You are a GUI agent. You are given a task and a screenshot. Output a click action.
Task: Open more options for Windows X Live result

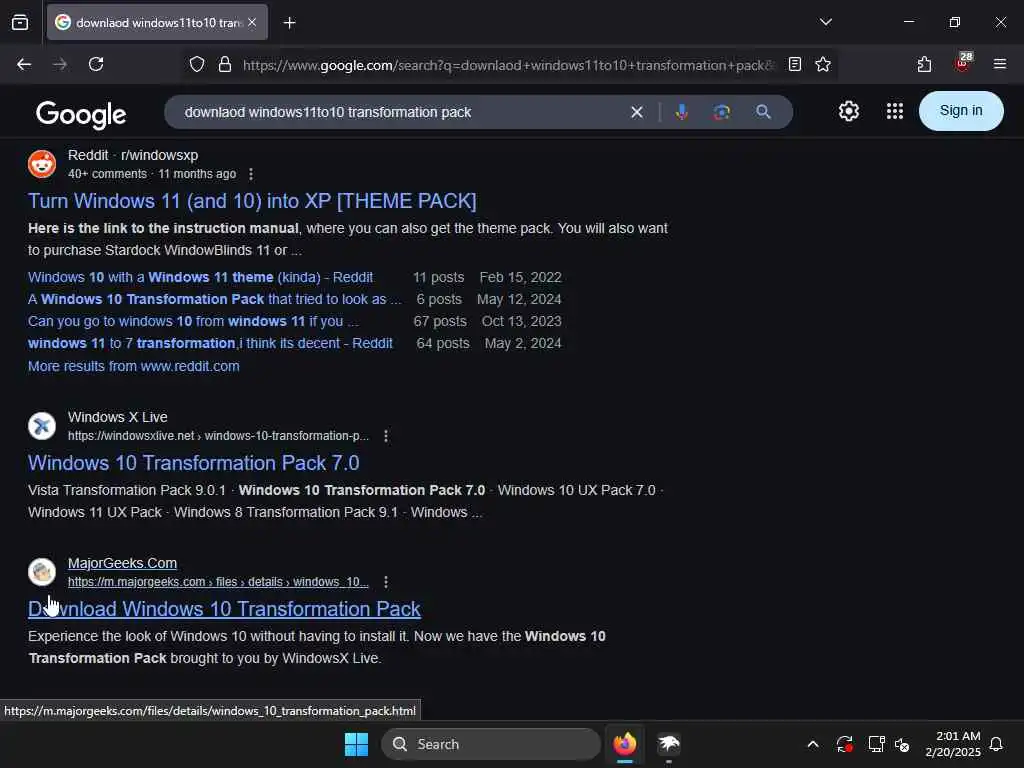pos(386,436)
